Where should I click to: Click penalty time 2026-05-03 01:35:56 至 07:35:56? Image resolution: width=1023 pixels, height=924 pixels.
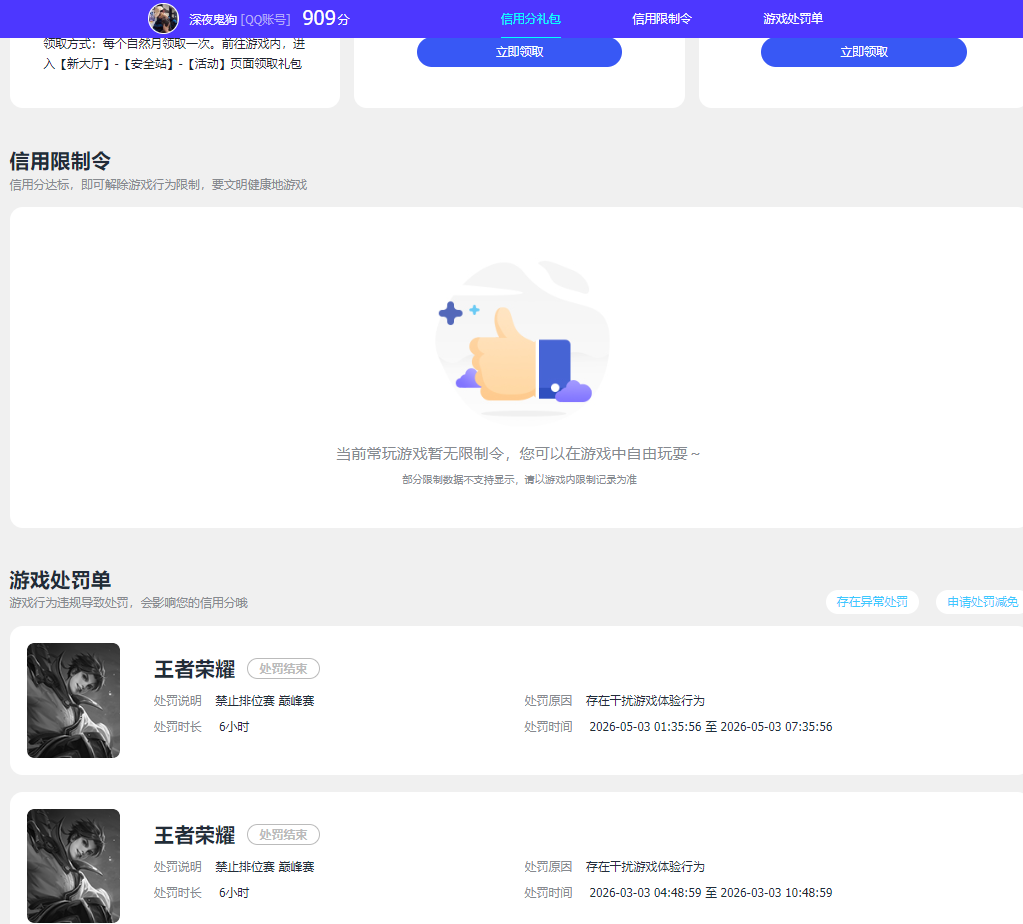pyautogui.click(x=710, y=727)
